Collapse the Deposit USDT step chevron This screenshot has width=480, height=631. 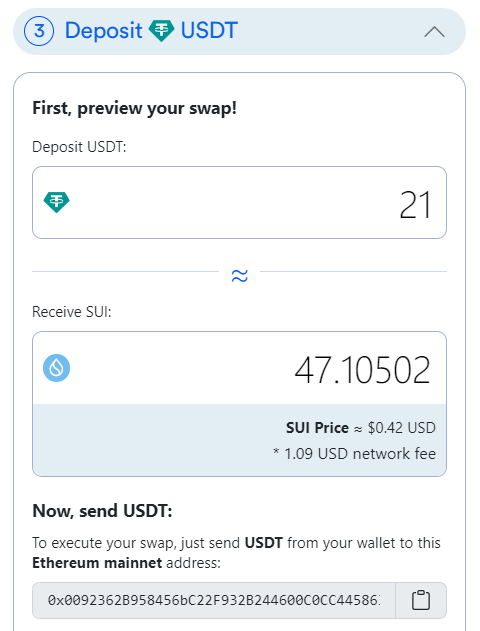click(x=434, y=31)
